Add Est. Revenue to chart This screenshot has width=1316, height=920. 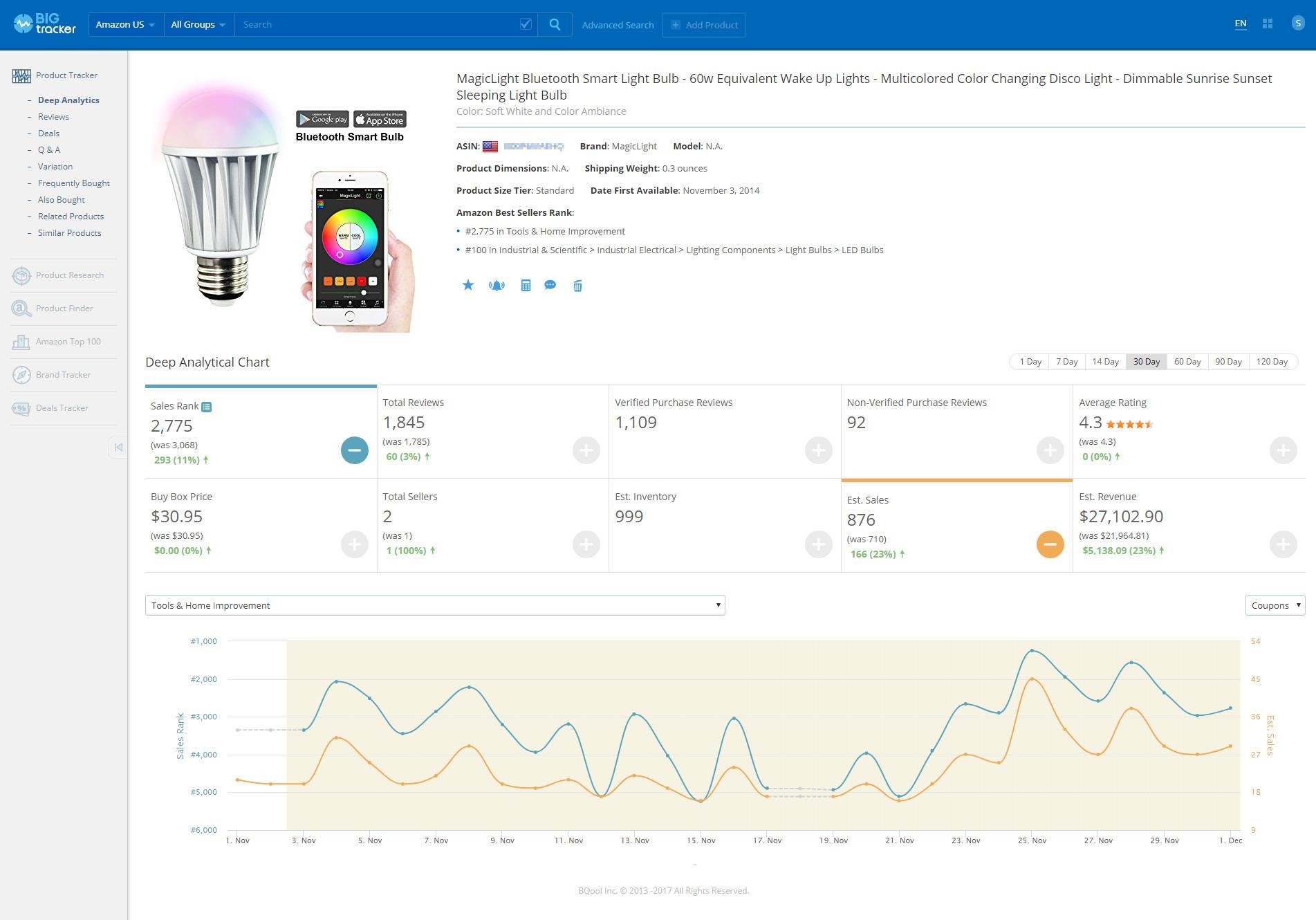(1283, 544)
